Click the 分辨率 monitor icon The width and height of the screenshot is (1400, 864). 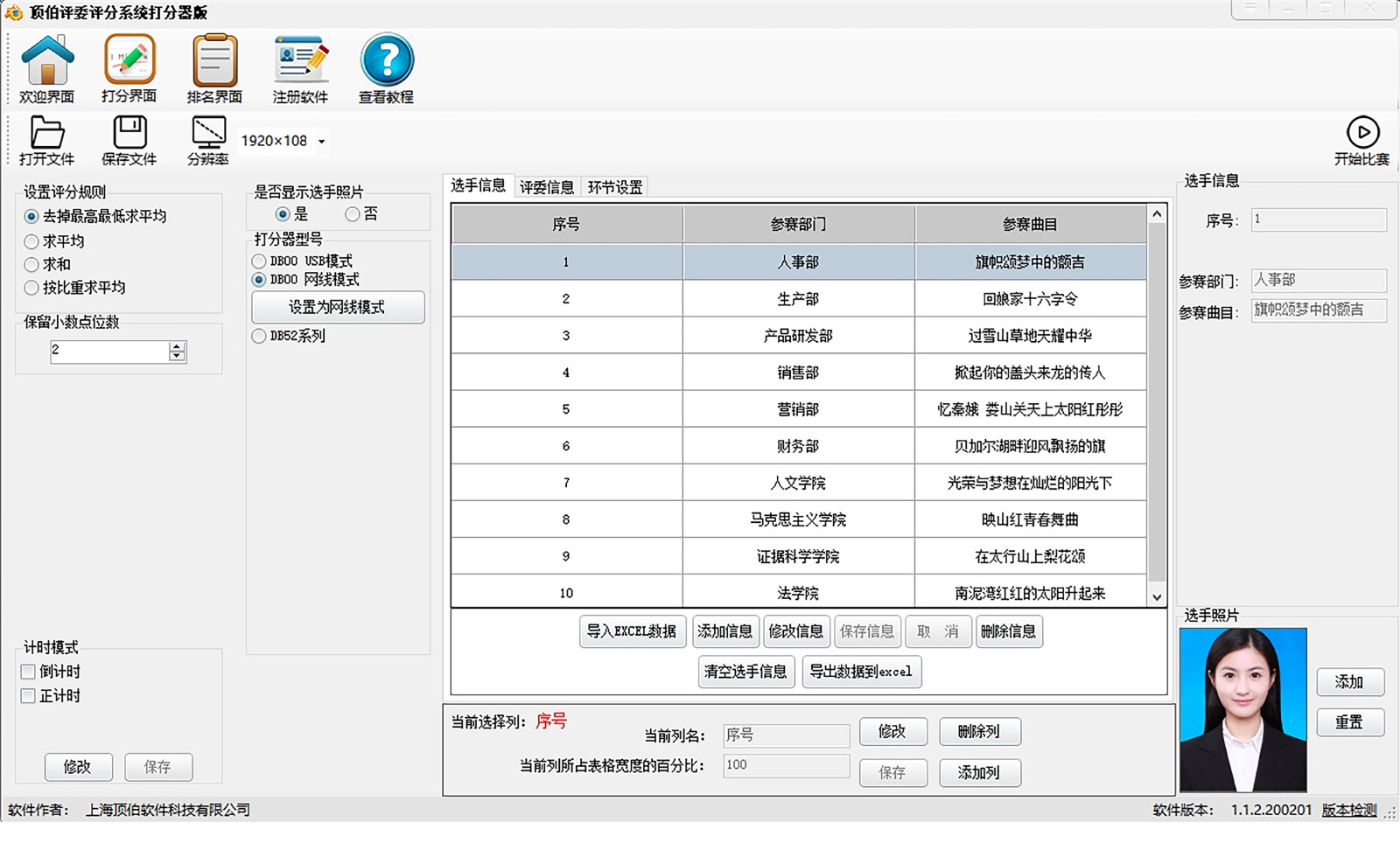208,134
